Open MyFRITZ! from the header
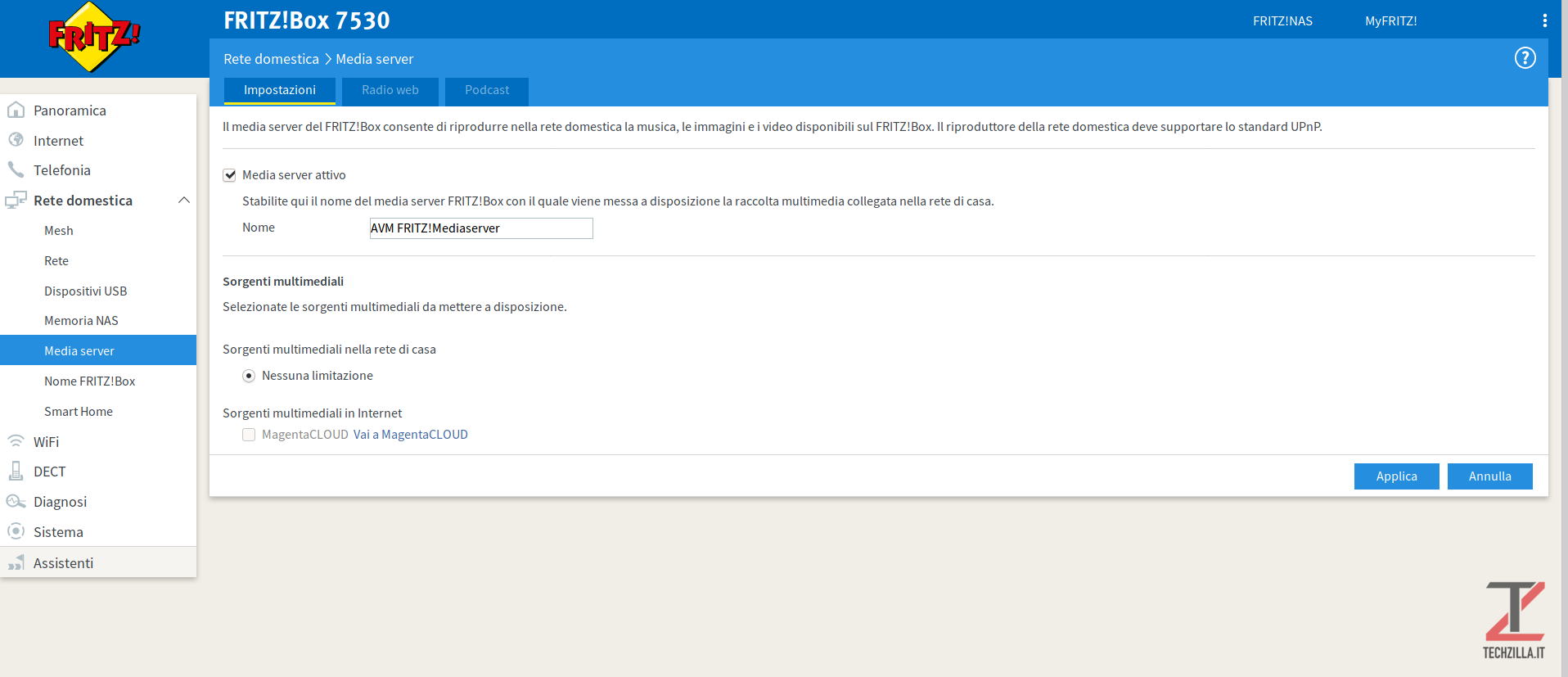 1390,21
